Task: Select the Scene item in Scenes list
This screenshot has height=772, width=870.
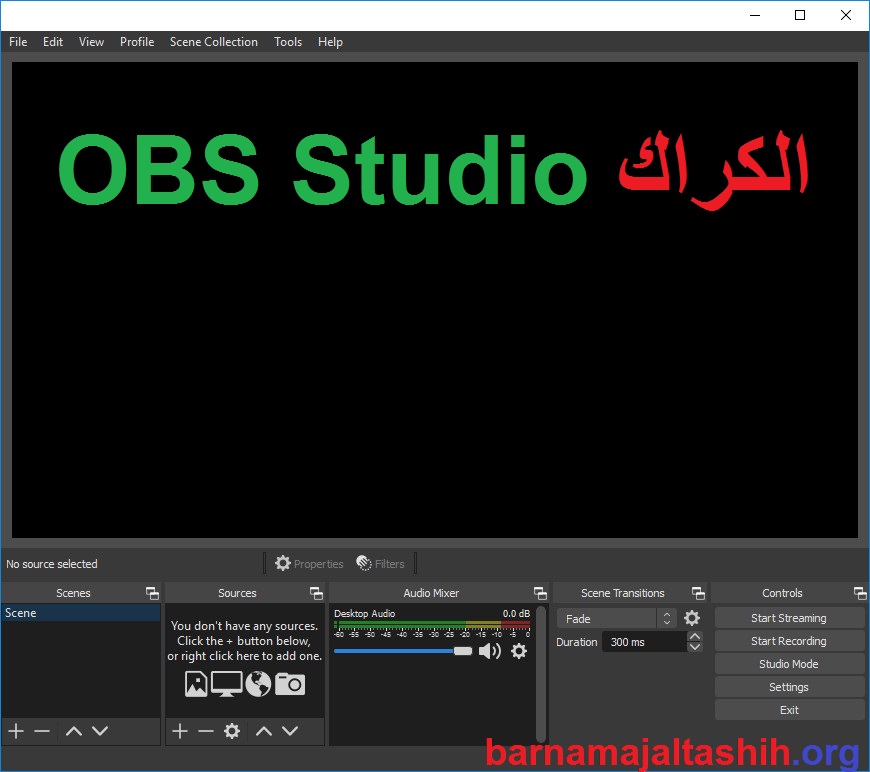Action: pyautogui.click(x=80, y=613)
